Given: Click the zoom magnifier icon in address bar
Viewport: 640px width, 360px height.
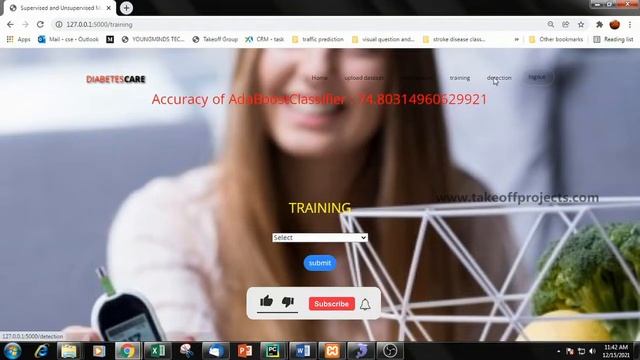Looking at the screenshot, I should (551, 24).
